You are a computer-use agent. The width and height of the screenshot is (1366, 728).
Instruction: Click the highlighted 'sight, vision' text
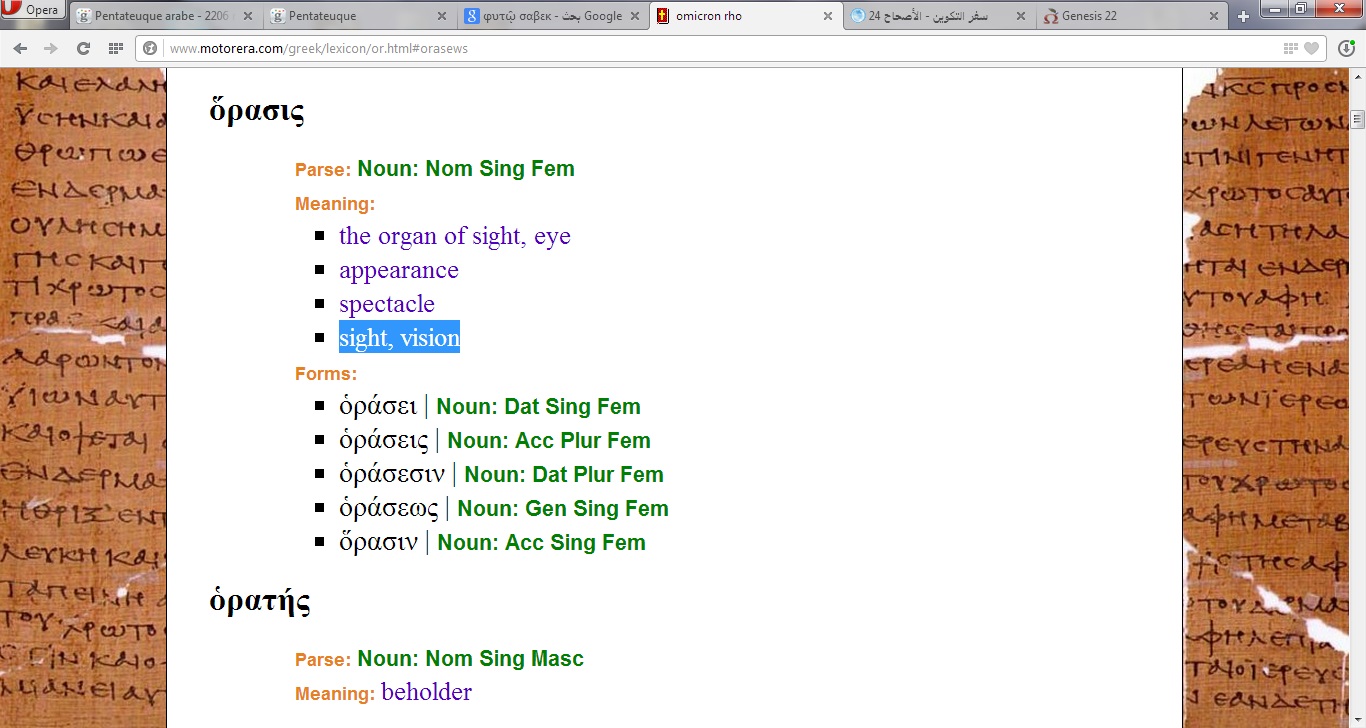pos(399,338)
